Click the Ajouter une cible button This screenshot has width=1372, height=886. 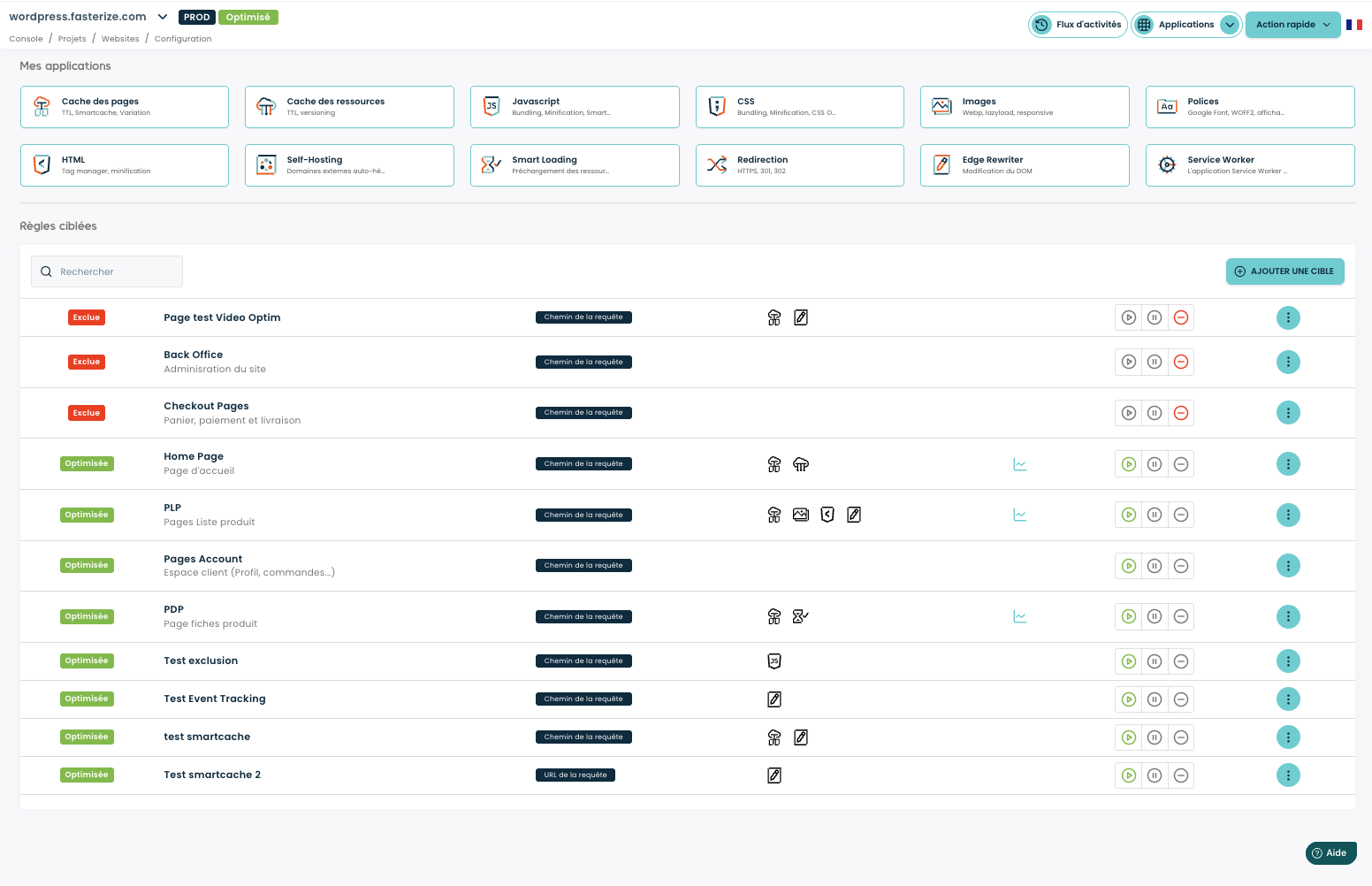pyautogui.click(x=1285, y=271)
